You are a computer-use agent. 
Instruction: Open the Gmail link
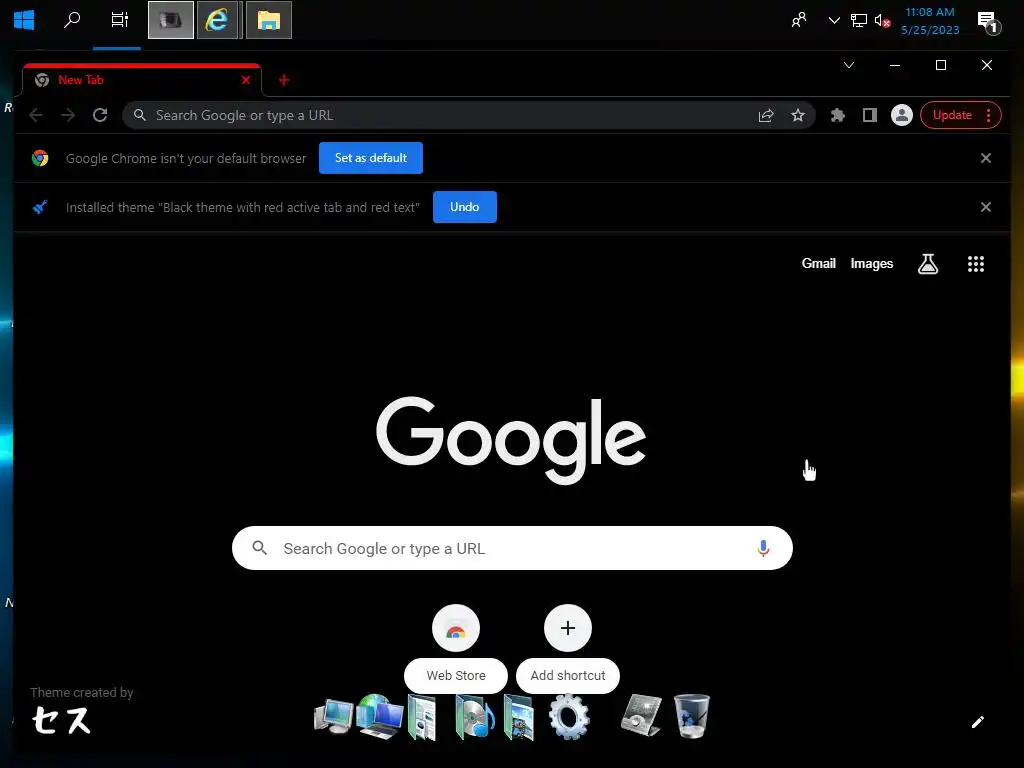(x=818, y=264)
